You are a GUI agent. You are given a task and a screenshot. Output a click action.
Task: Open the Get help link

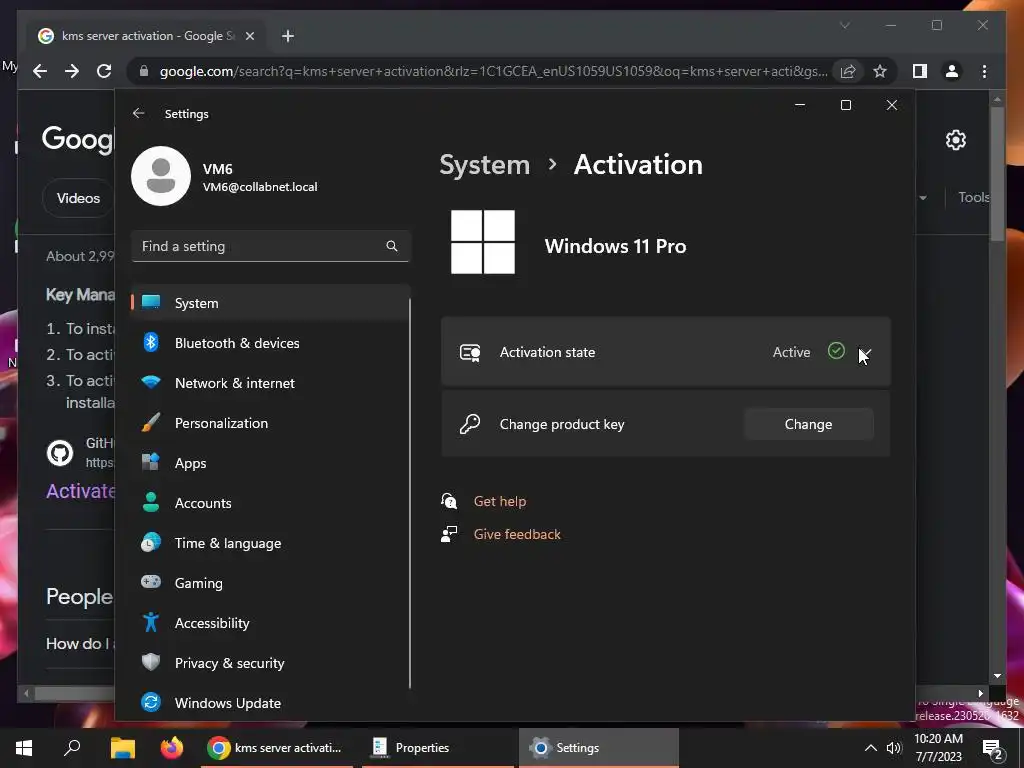(500, 502)
